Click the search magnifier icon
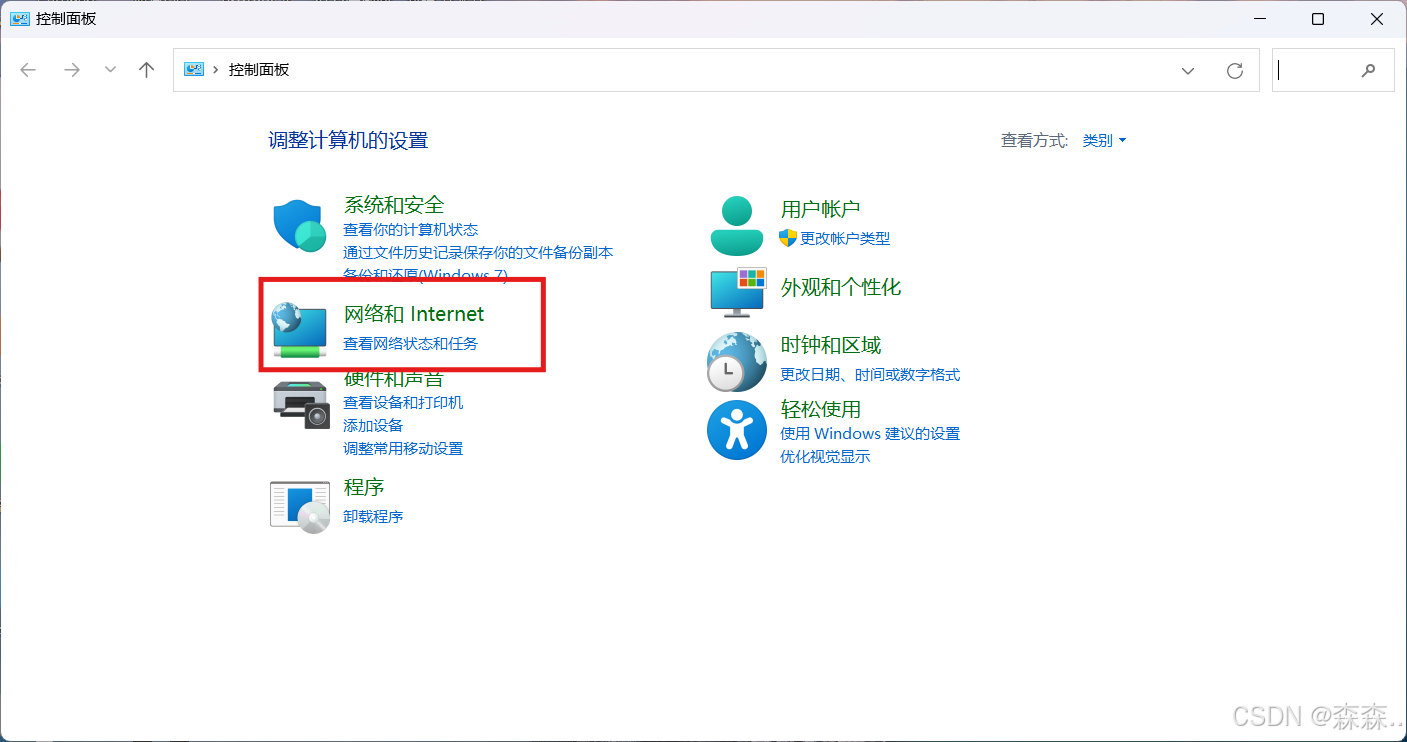The width and height of the screenshot is (1407, 742). pyautogui.click(x=1369, y=71)
